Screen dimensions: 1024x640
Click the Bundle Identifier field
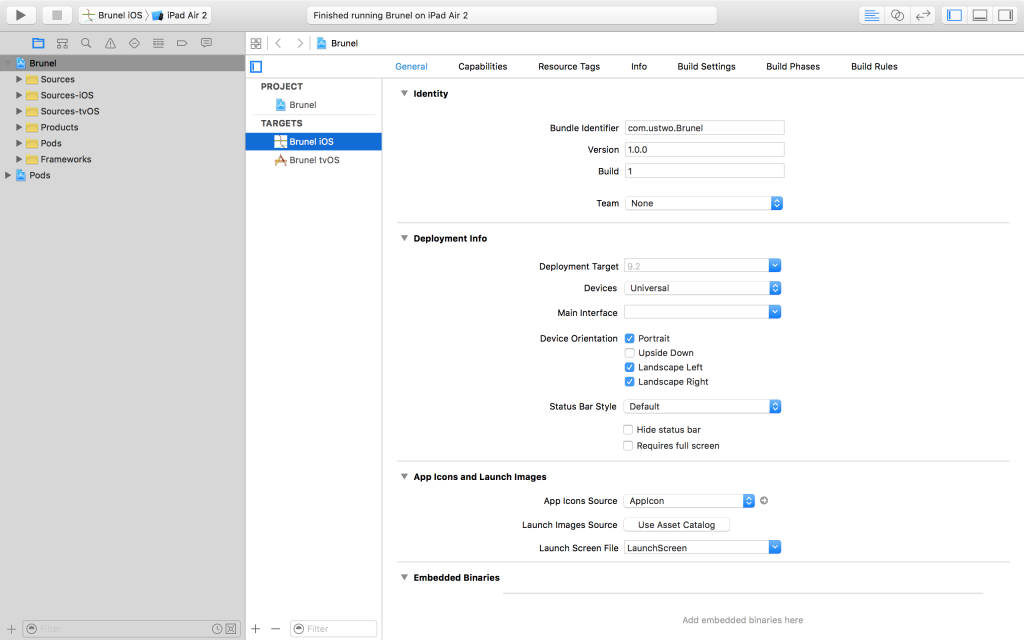705,128
